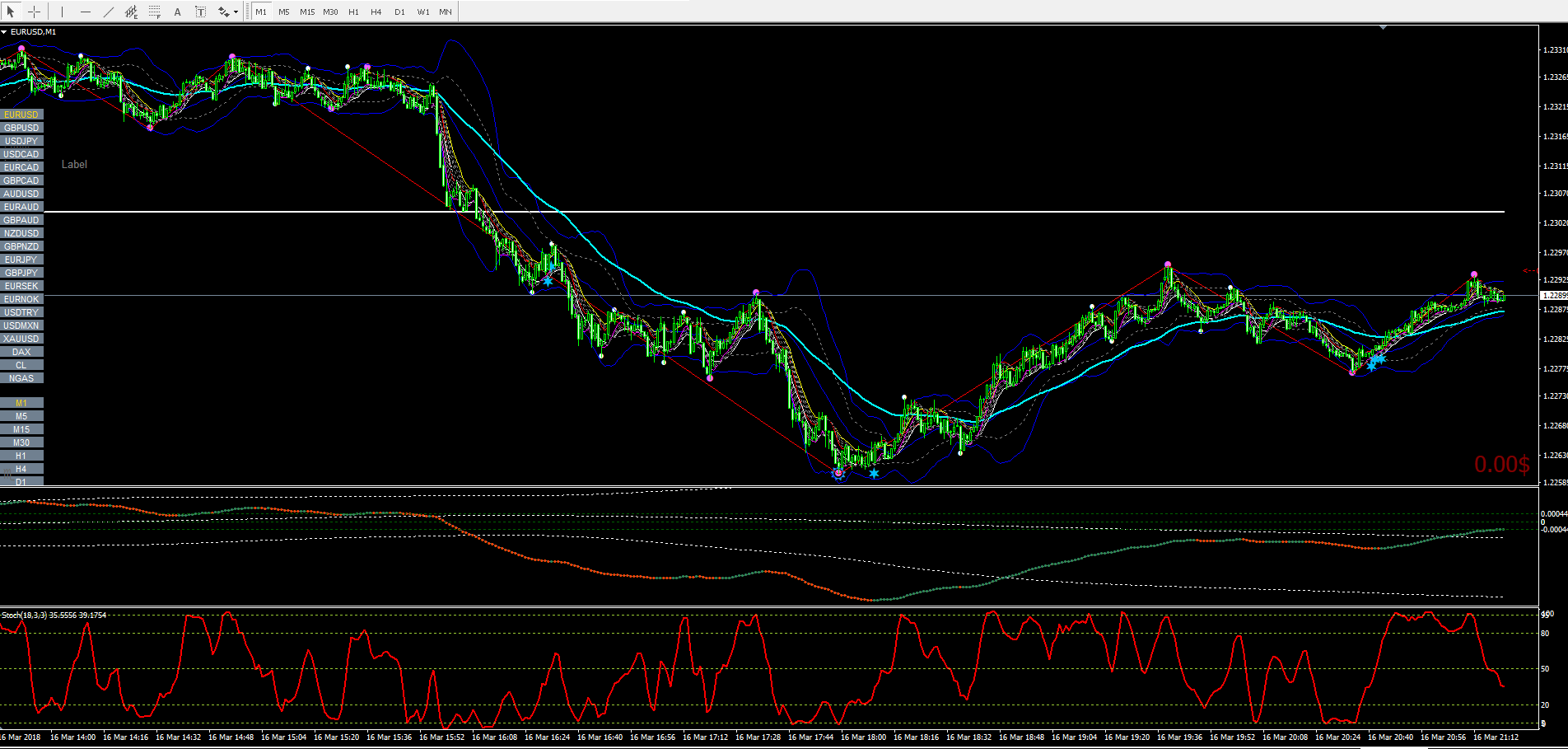
Task: Switch chart symbol to GBPUSD
Action: 21,128
